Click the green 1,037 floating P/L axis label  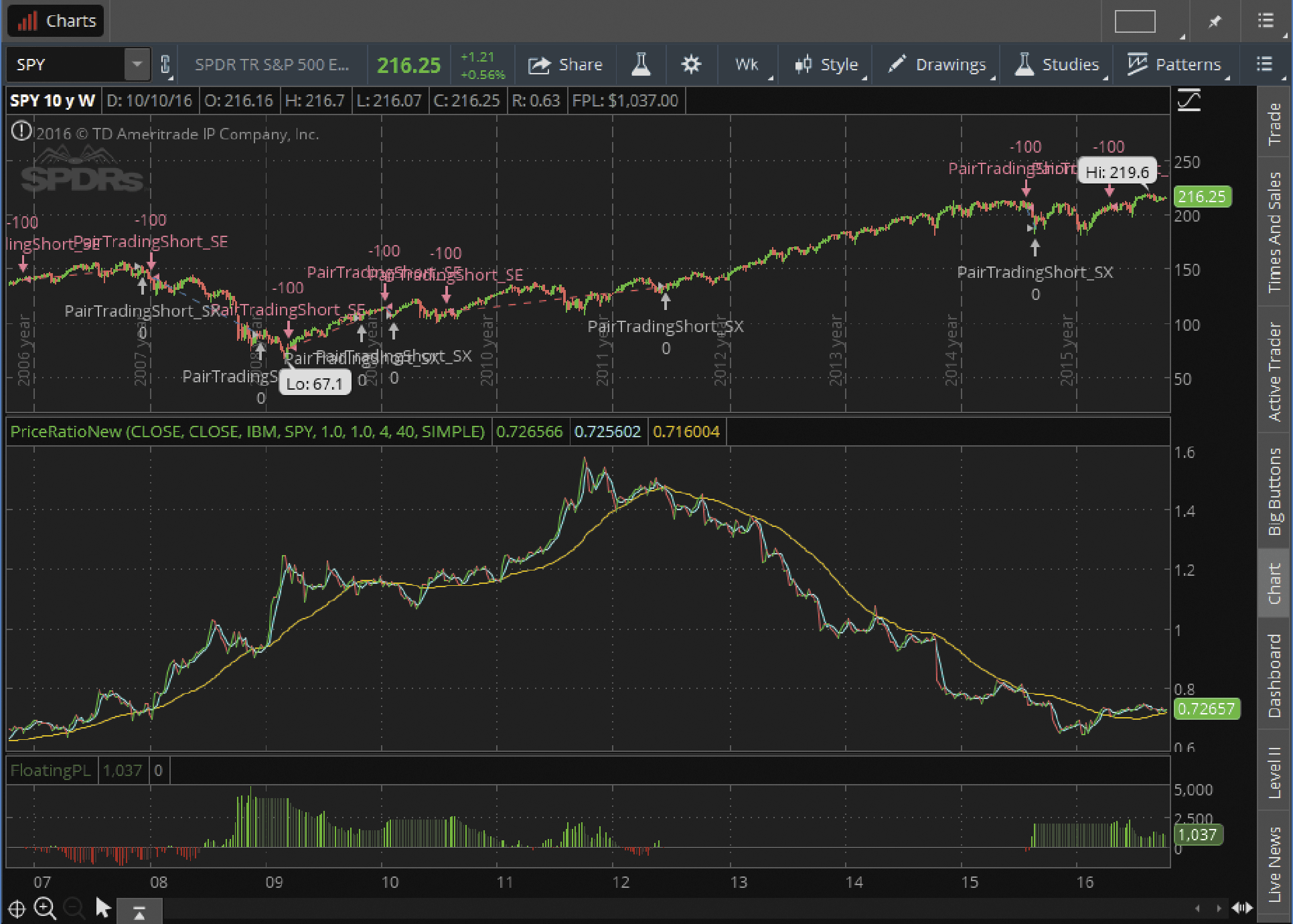pyautogui.click(x=1197, y=834)
